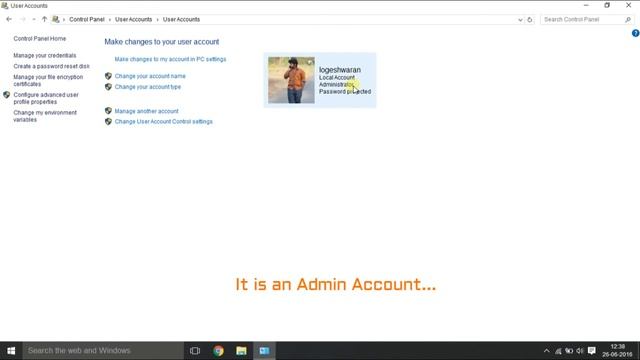Go back using the Back arrow

[x=9, y=19]
